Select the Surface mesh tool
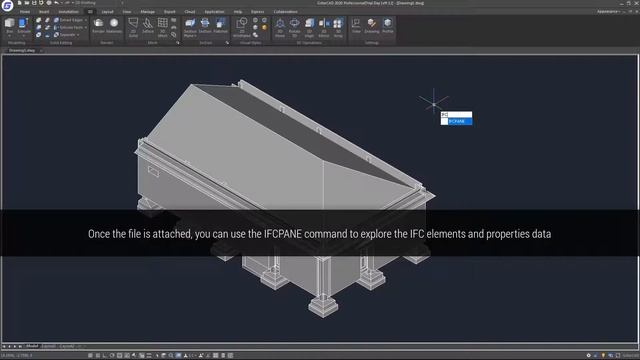 pos(148,26)
